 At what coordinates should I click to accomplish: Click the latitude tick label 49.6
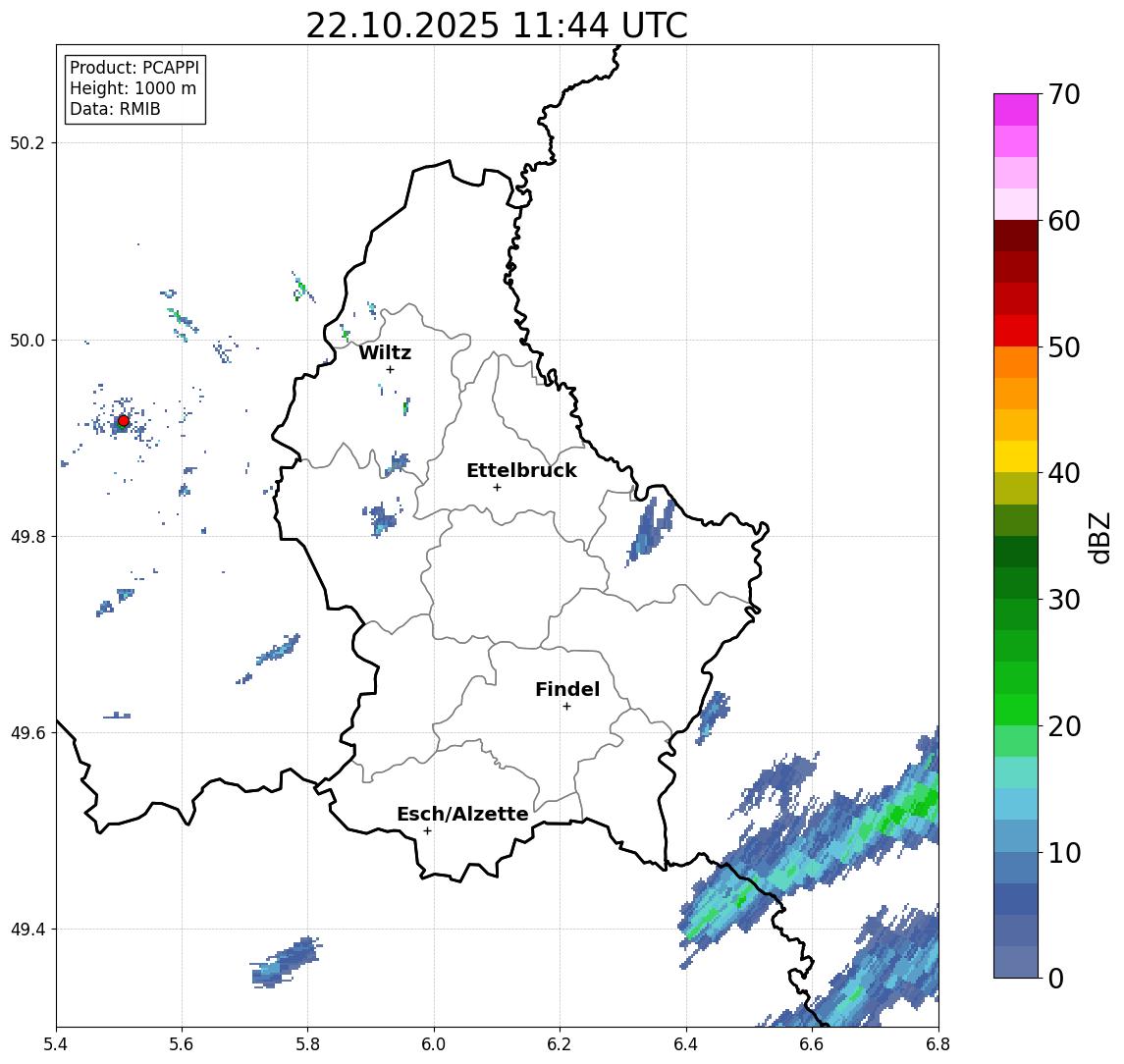pos(27,733)
